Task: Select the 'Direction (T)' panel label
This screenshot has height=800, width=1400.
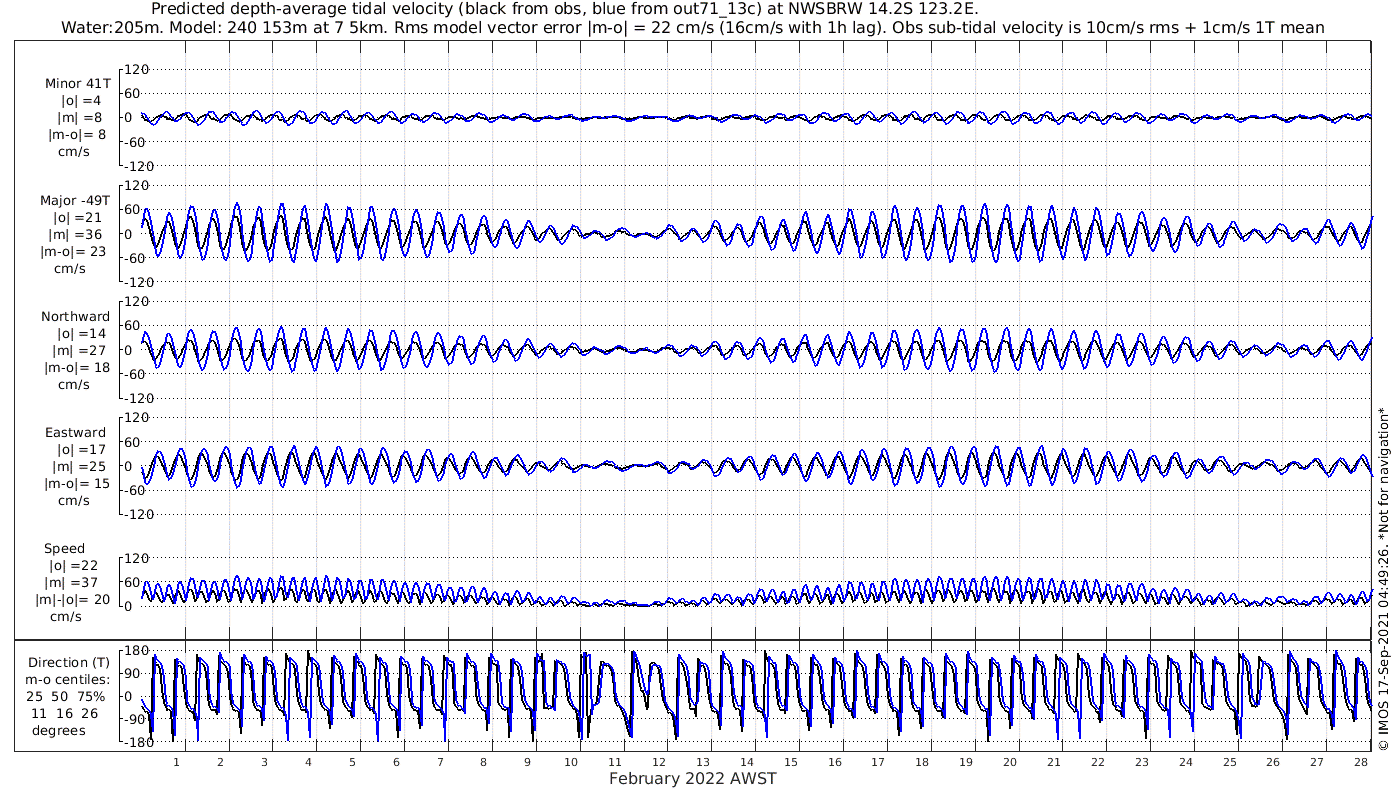Action: 69,663
